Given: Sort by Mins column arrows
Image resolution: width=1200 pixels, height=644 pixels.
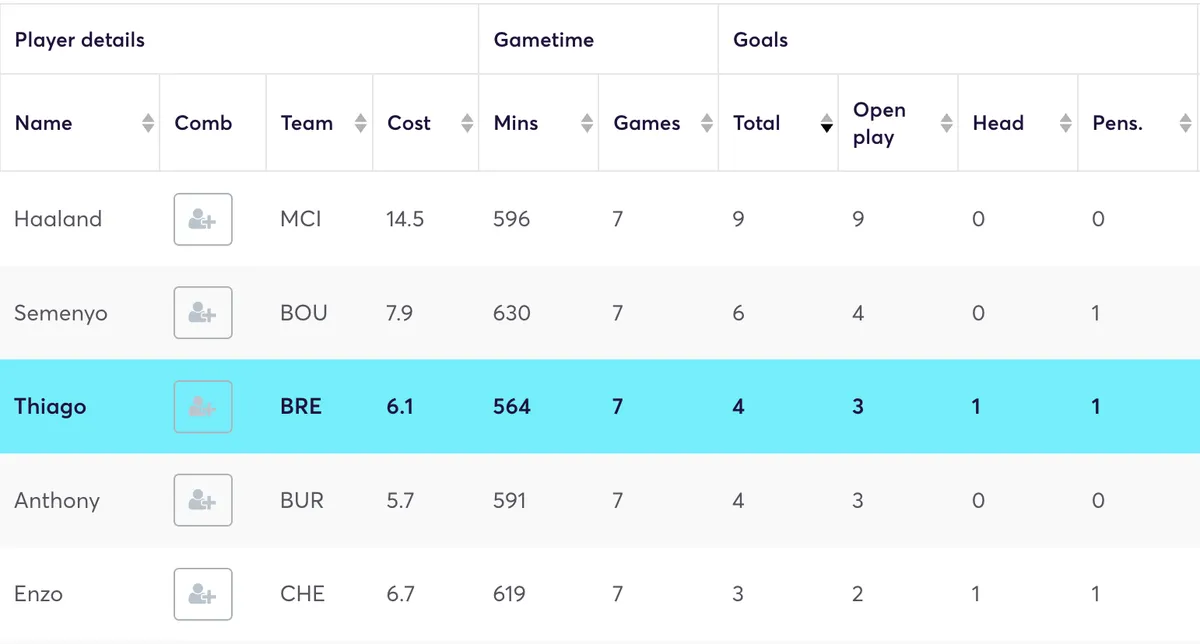Looking at the screenshot, I should click(587, 123).
